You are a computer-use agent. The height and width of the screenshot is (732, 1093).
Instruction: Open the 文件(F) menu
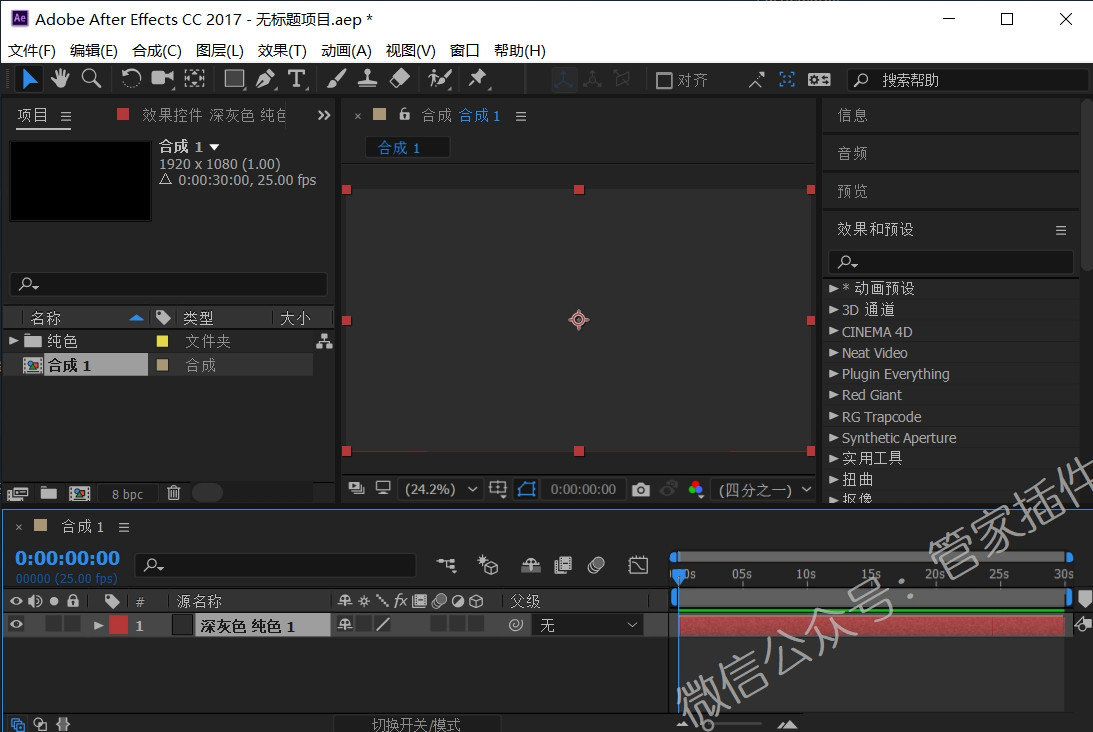tap(31, 50)
